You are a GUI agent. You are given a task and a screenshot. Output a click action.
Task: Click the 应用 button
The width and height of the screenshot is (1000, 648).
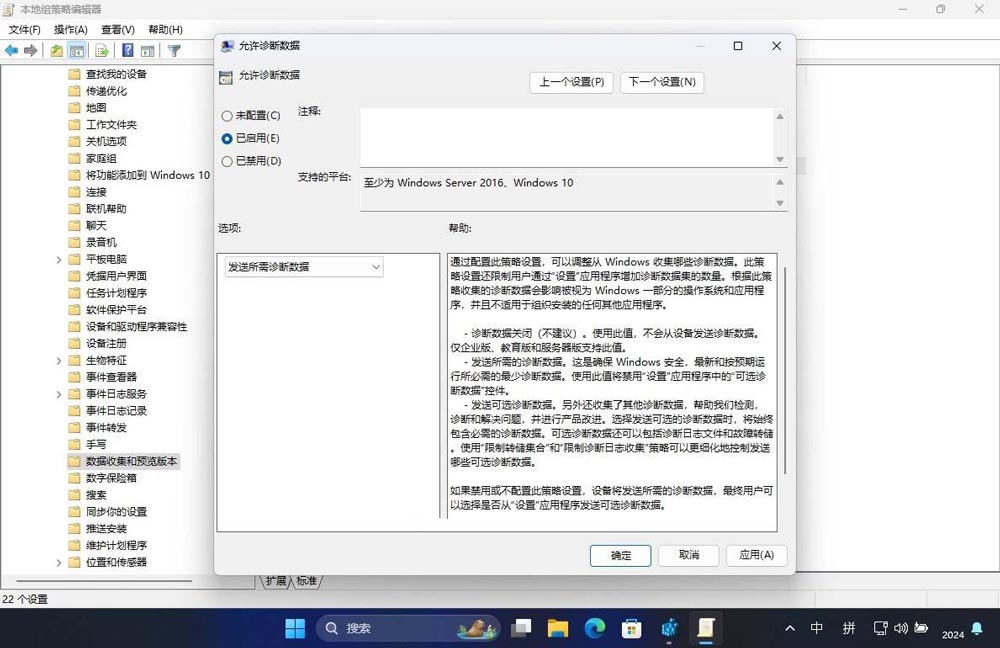point(757,555)
